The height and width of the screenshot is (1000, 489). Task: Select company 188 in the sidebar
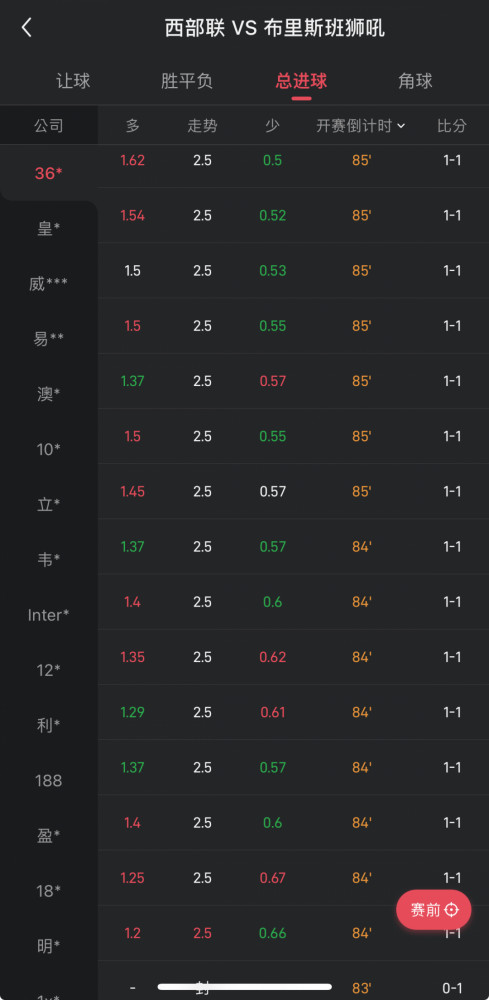49,781
